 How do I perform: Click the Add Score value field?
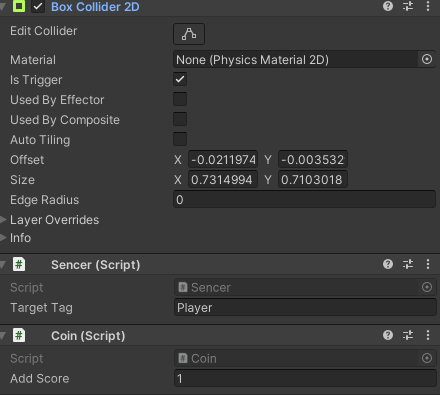(305, 378)
